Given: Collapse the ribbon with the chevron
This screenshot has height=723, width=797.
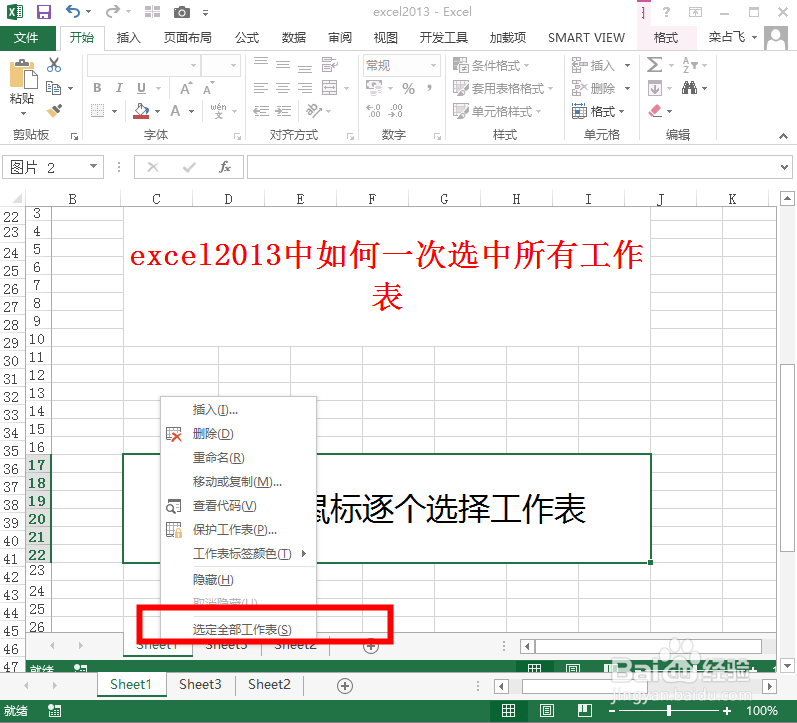Looking at the screenshot, I should (x=783, y=136).
